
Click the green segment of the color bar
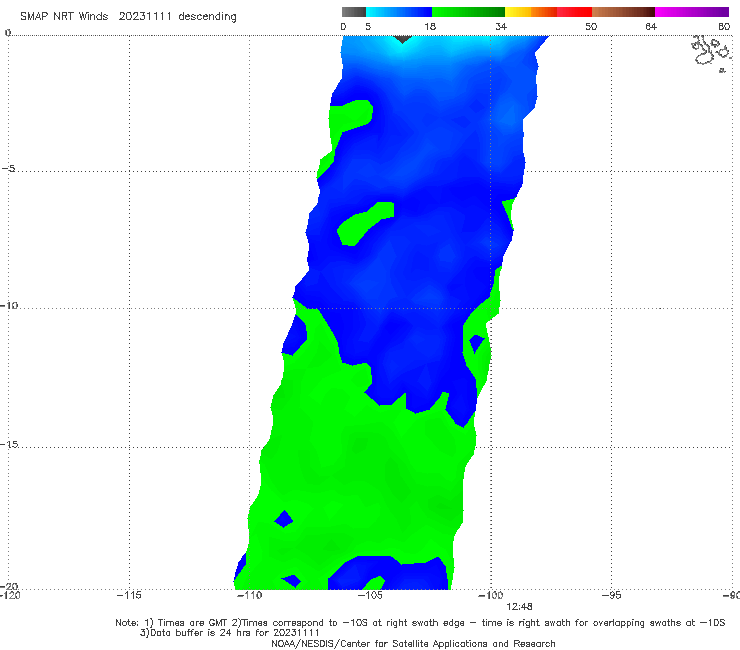pos(468,12)
